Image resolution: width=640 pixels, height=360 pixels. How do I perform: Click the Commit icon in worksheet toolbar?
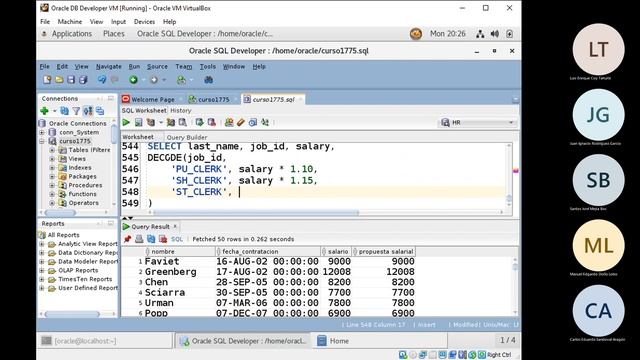coord(200,122)
